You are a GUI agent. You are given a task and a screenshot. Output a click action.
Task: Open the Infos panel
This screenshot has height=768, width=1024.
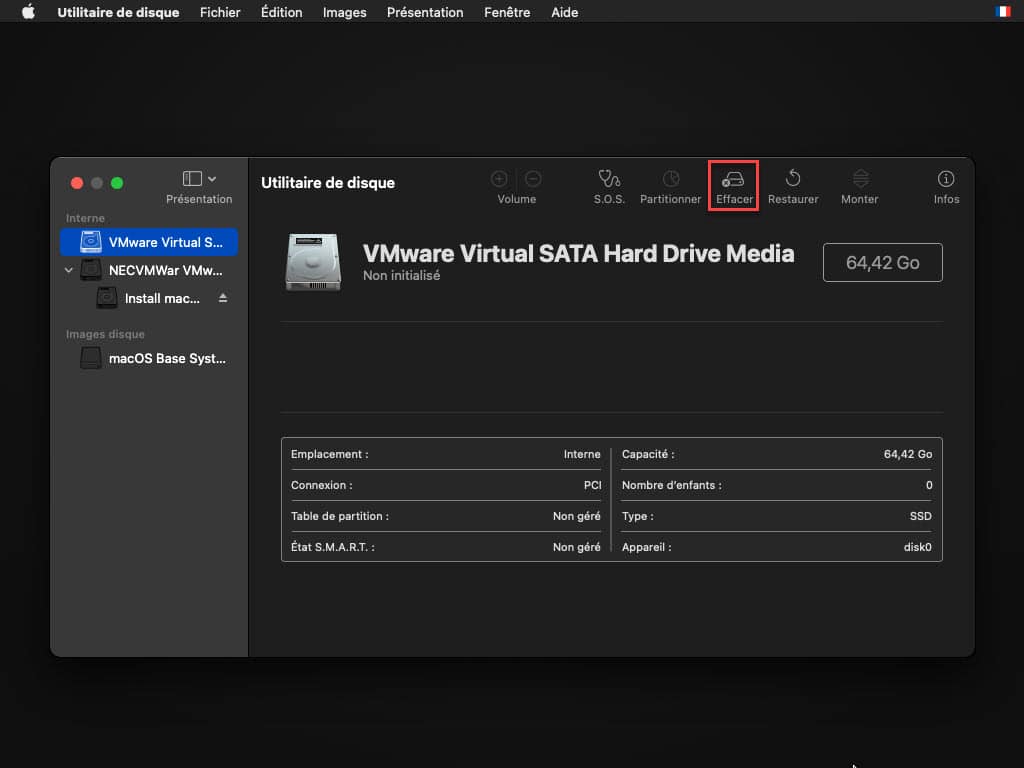pos(946,180)
